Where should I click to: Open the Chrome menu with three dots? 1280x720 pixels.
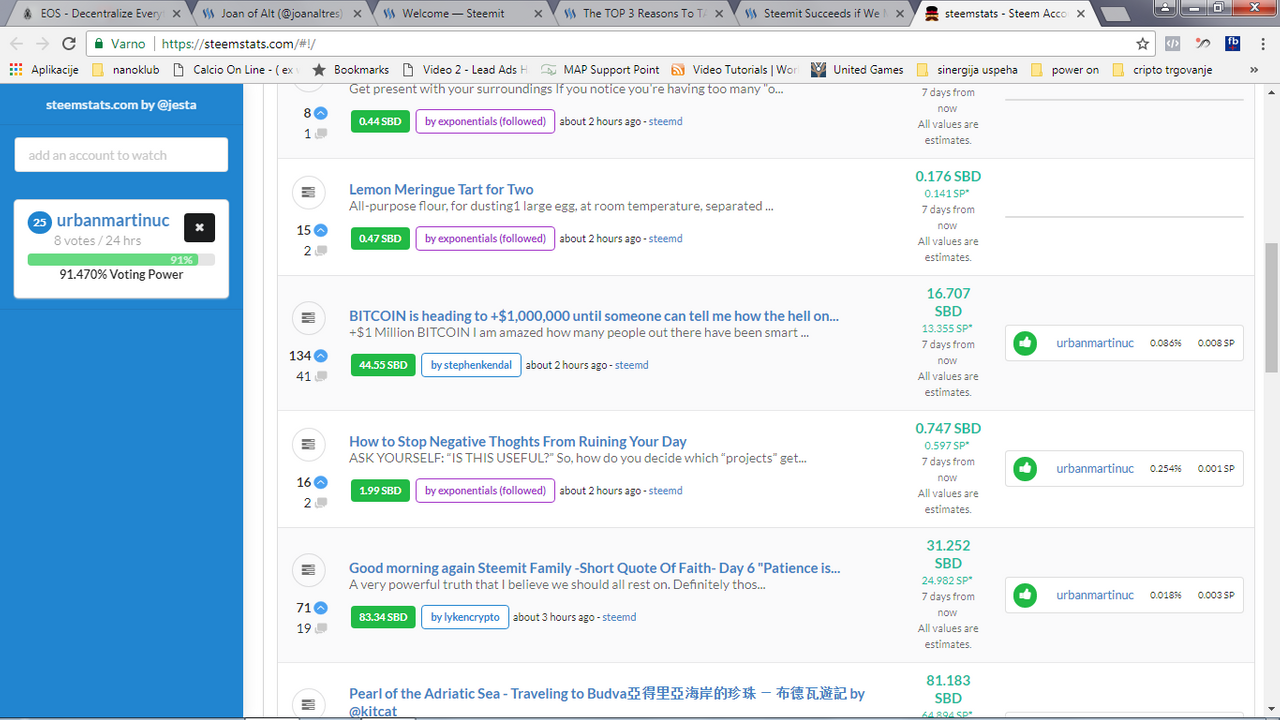(1263, 44)
